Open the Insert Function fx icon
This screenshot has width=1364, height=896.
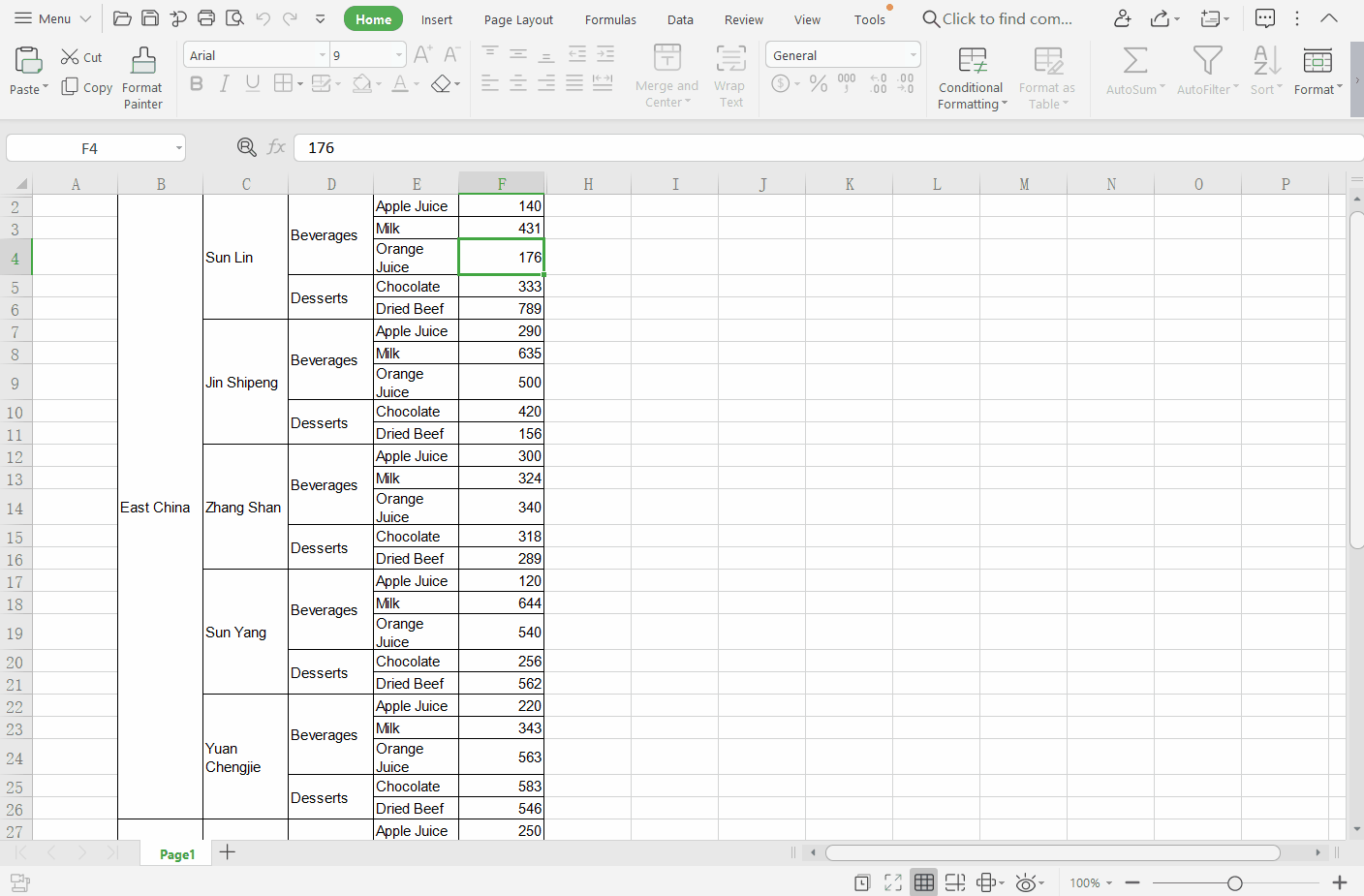(x=276, y=147)
